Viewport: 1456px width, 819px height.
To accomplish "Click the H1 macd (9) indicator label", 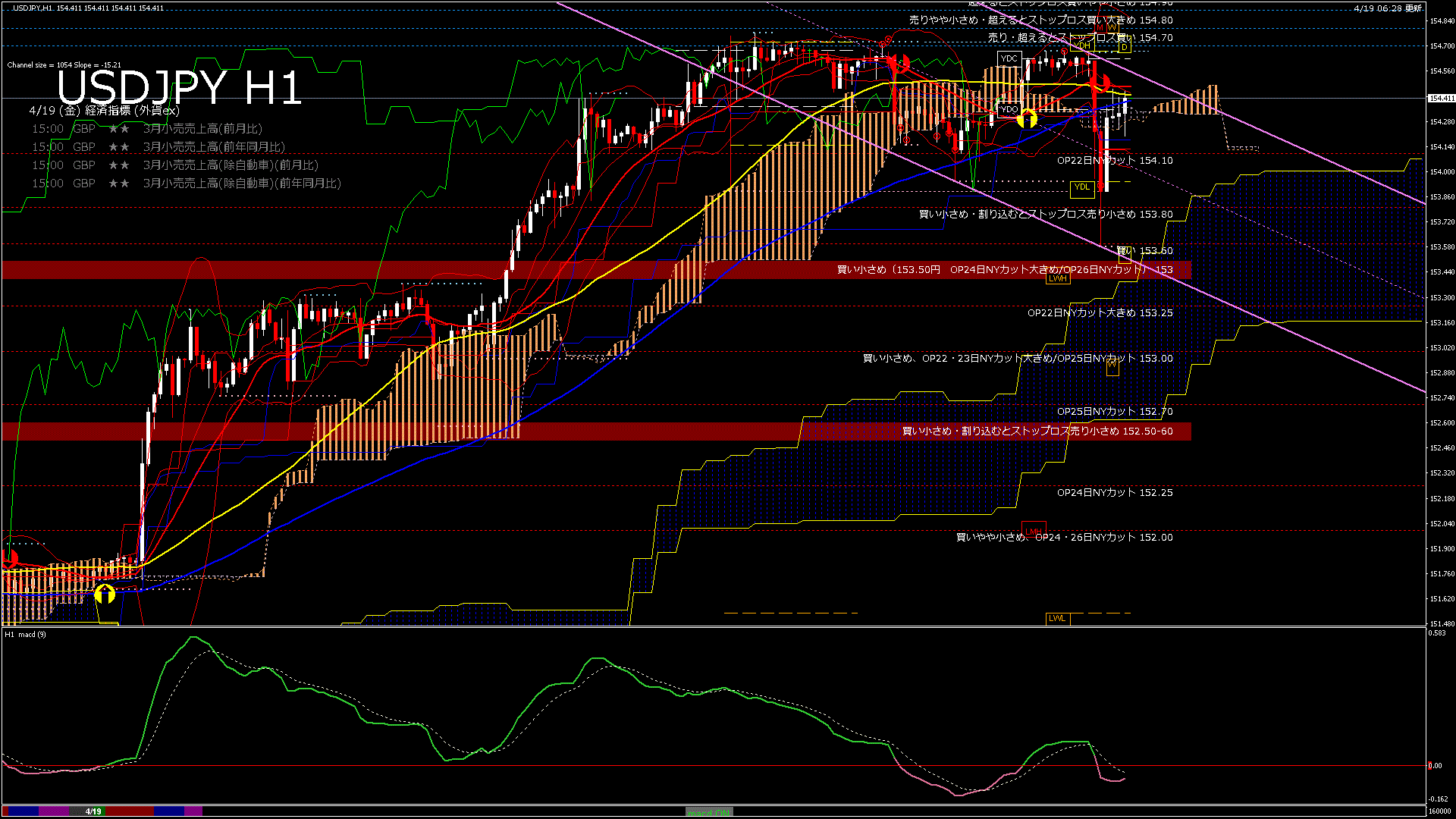I will point(25,635).
